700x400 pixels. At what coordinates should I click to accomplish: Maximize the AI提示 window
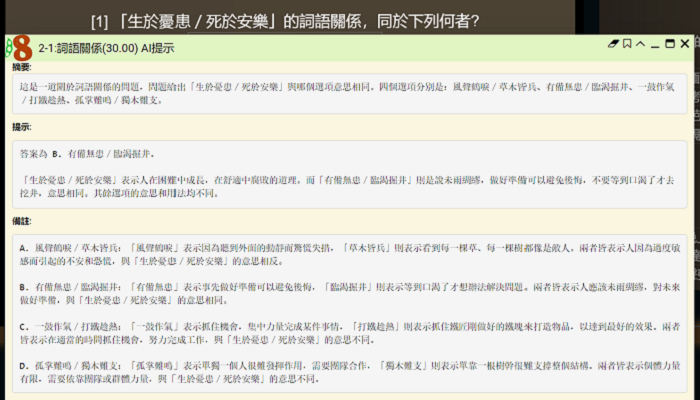click(670, 45)
